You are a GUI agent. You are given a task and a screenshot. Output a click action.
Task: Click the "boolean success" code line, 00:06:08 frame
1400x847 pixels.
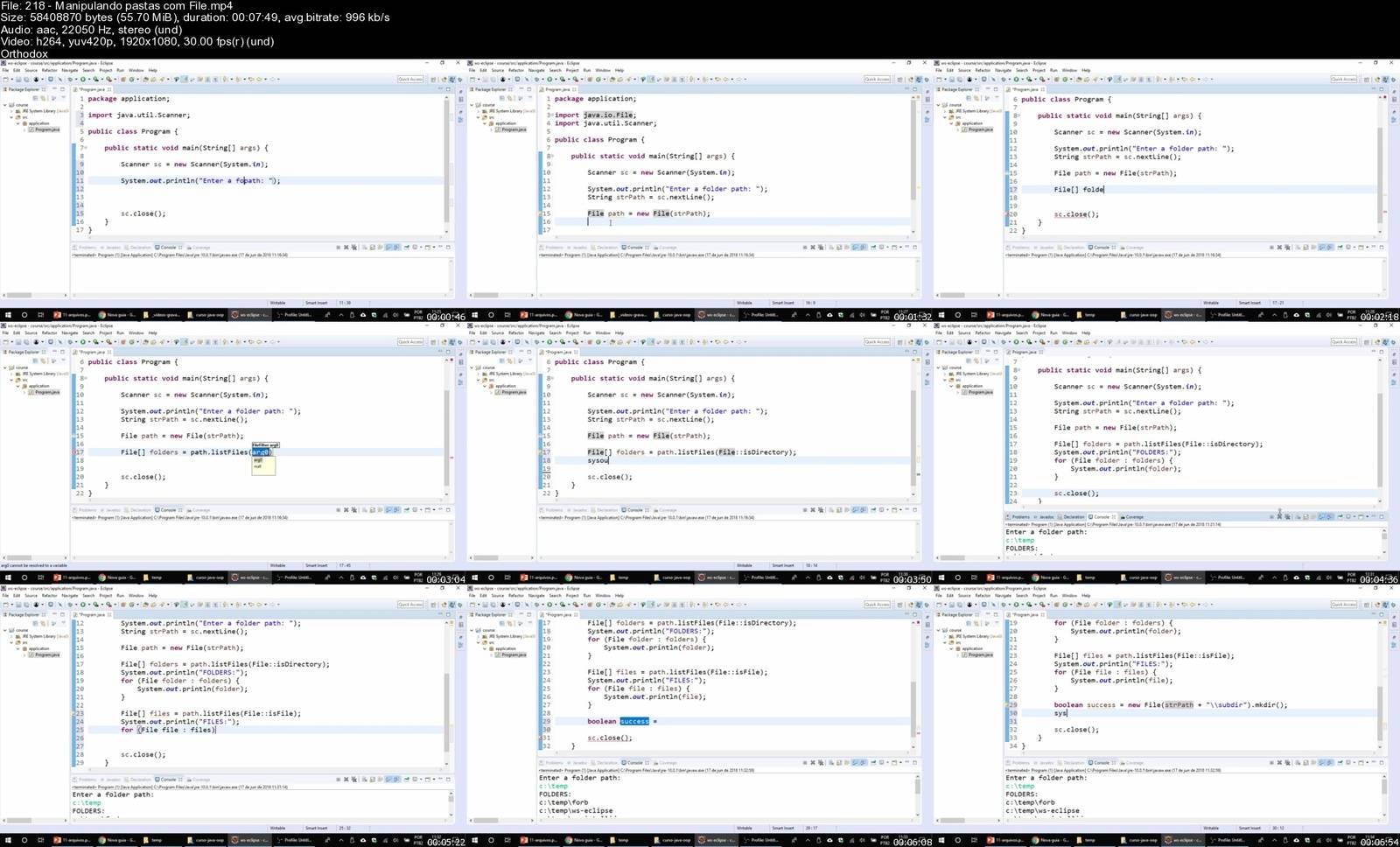coord(621,722)
